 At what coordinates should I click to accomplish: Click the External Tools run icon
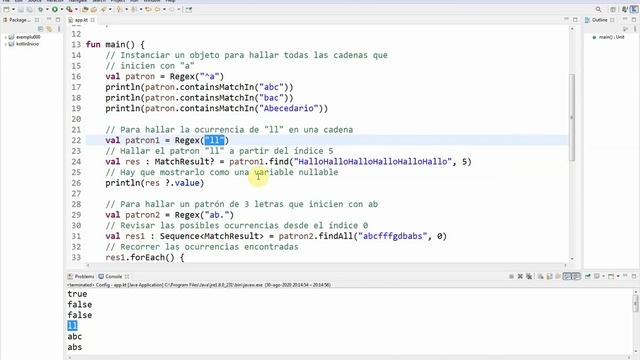(69, 9)
